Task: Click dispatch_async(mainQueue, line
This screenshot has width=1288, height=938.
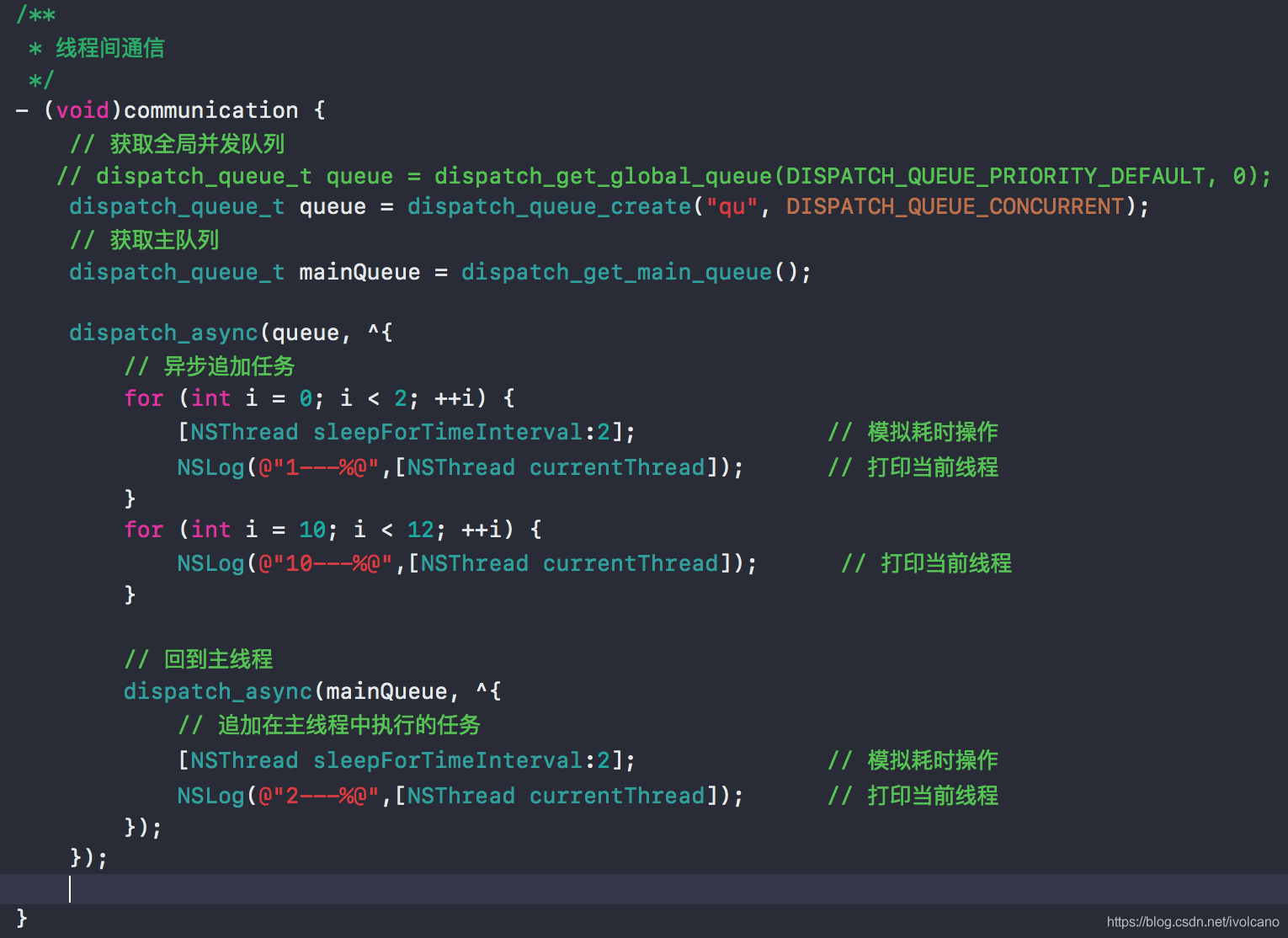Action: click(x=312, y=691)
